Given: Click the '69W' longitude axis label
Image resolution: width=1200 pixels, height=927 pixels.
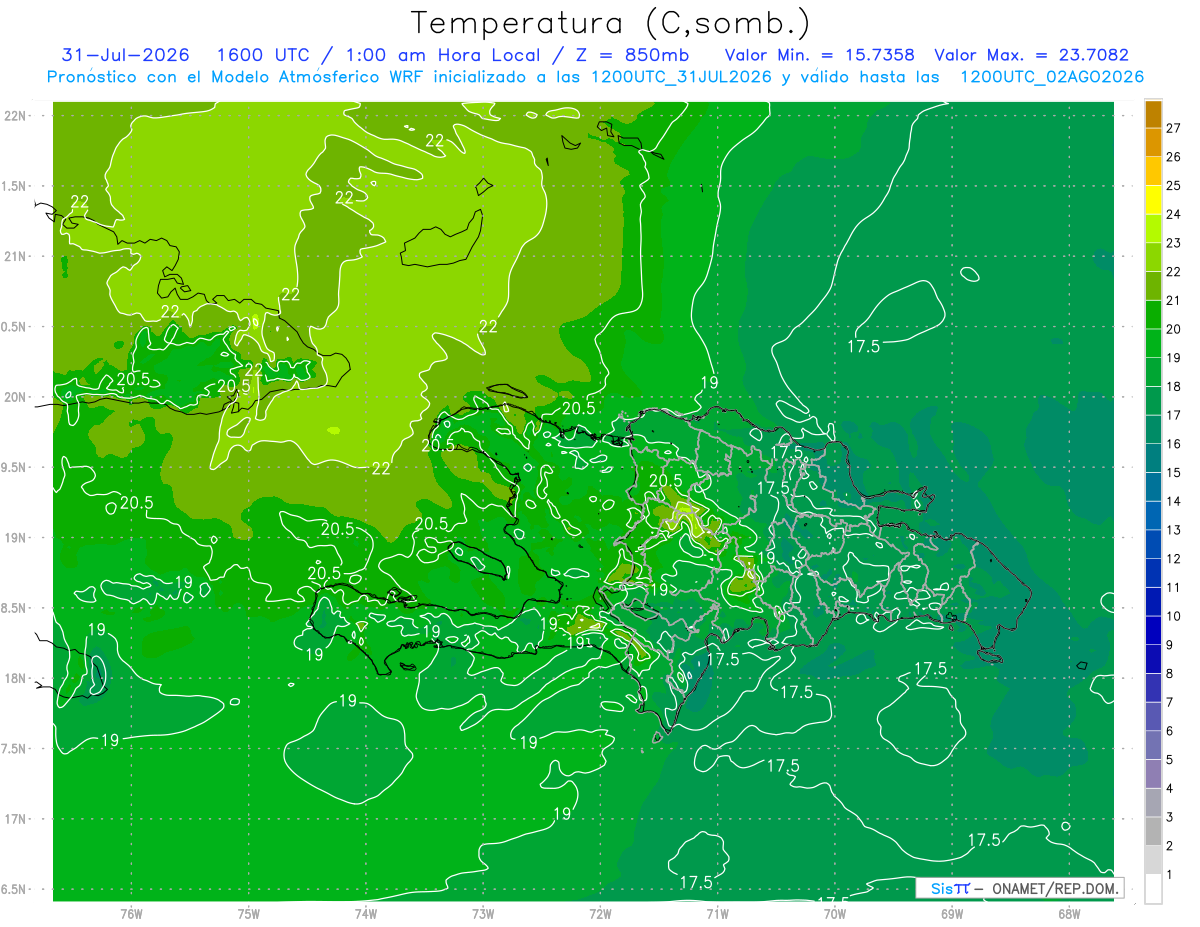Looking at the screenshot, I should (x=951, y=914).
